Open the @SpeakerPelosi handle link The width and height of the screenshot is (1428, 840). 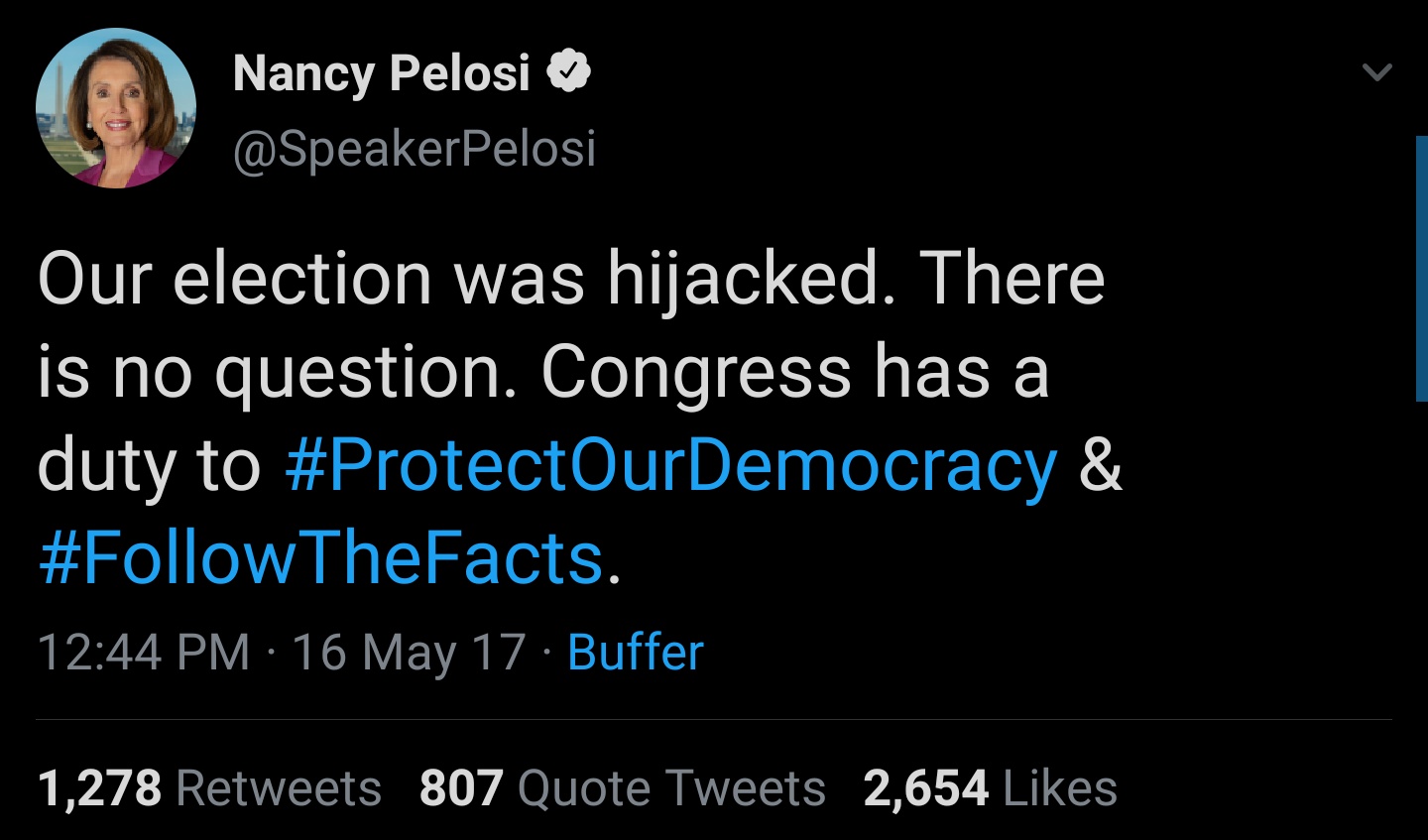pyautogui.click(x=415, y=149)
